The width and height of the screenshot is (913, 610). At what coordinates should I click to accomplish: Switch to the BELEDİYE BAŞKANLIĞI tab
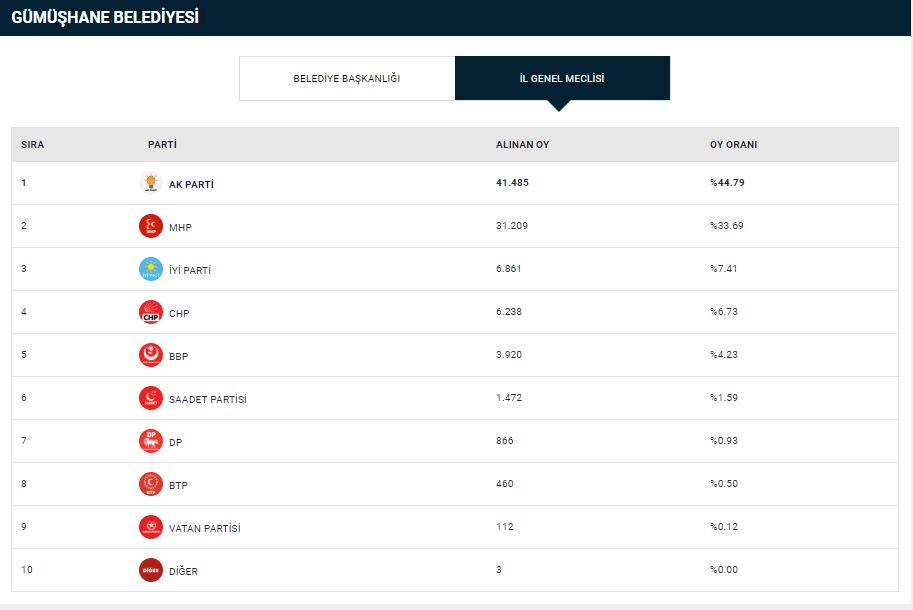click(347, 79)
